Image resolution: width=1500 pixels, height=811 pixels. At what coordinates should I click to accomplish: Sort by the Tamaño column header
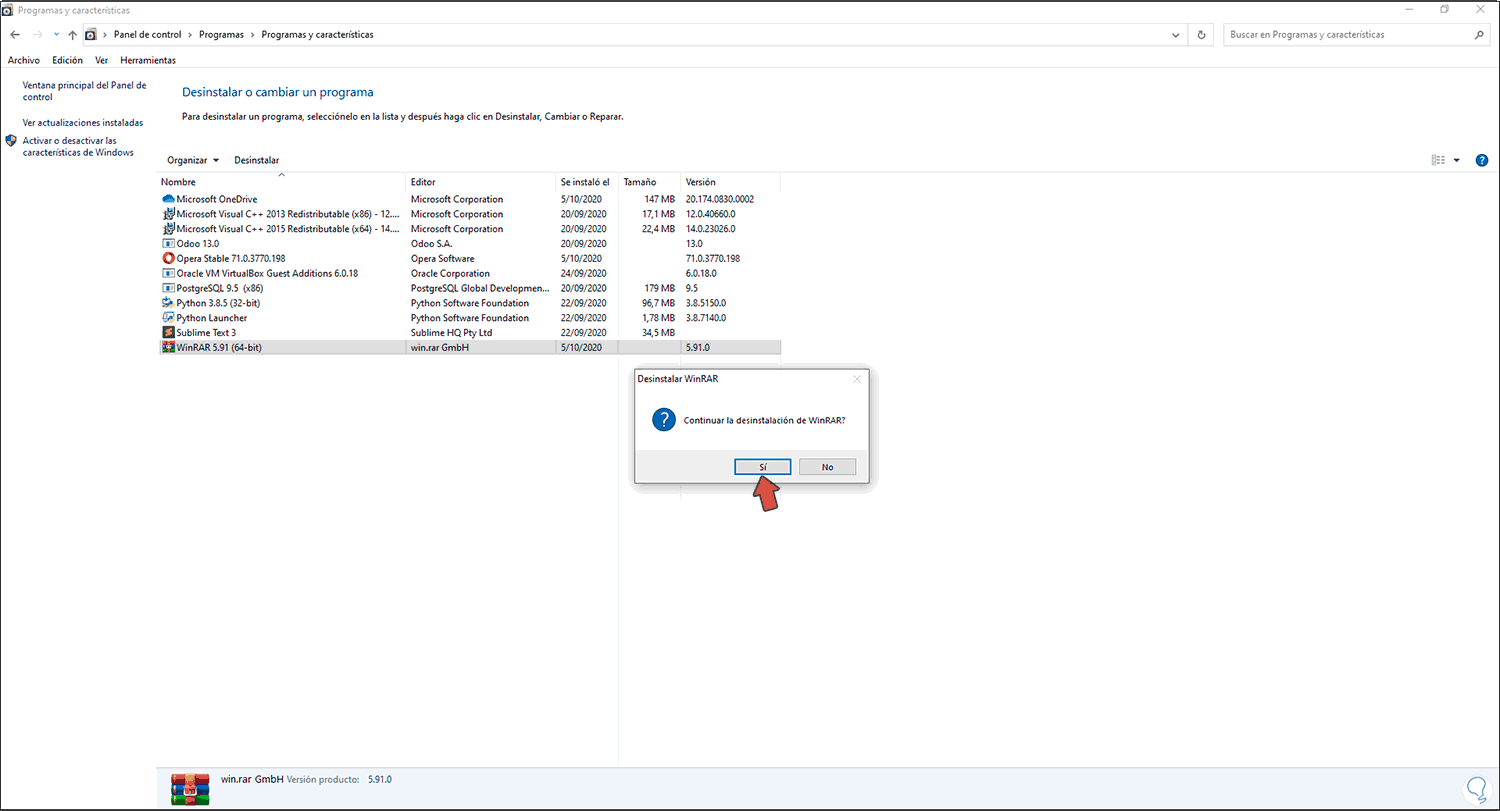point(650,183)
